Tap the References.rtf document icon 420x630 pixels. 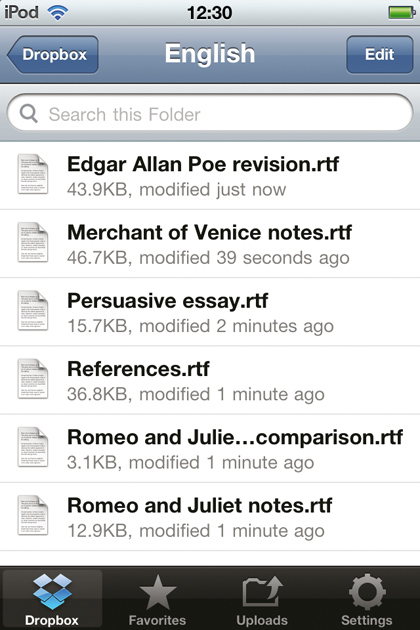pos(33,379)
